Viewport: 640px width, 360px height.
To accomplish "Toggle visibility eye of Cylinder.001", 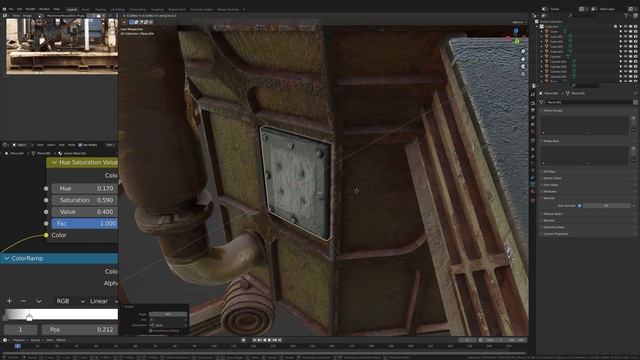I will (x=625, y=62).
